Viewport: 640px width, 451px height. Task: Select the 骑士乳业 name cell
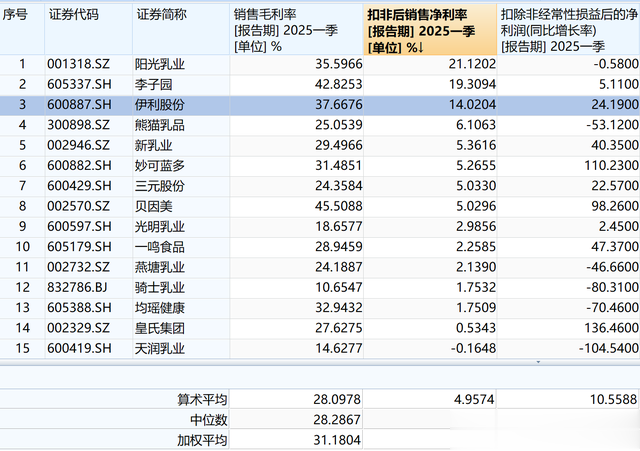coord(160,288)
